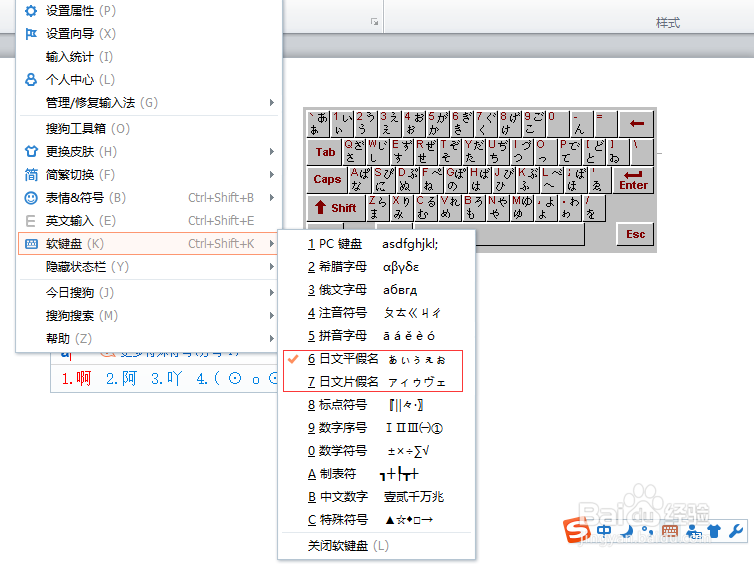This screenshot has height=564, width=754.
Task: Open 设置属性 (P) menu entry
Action: 148,11
